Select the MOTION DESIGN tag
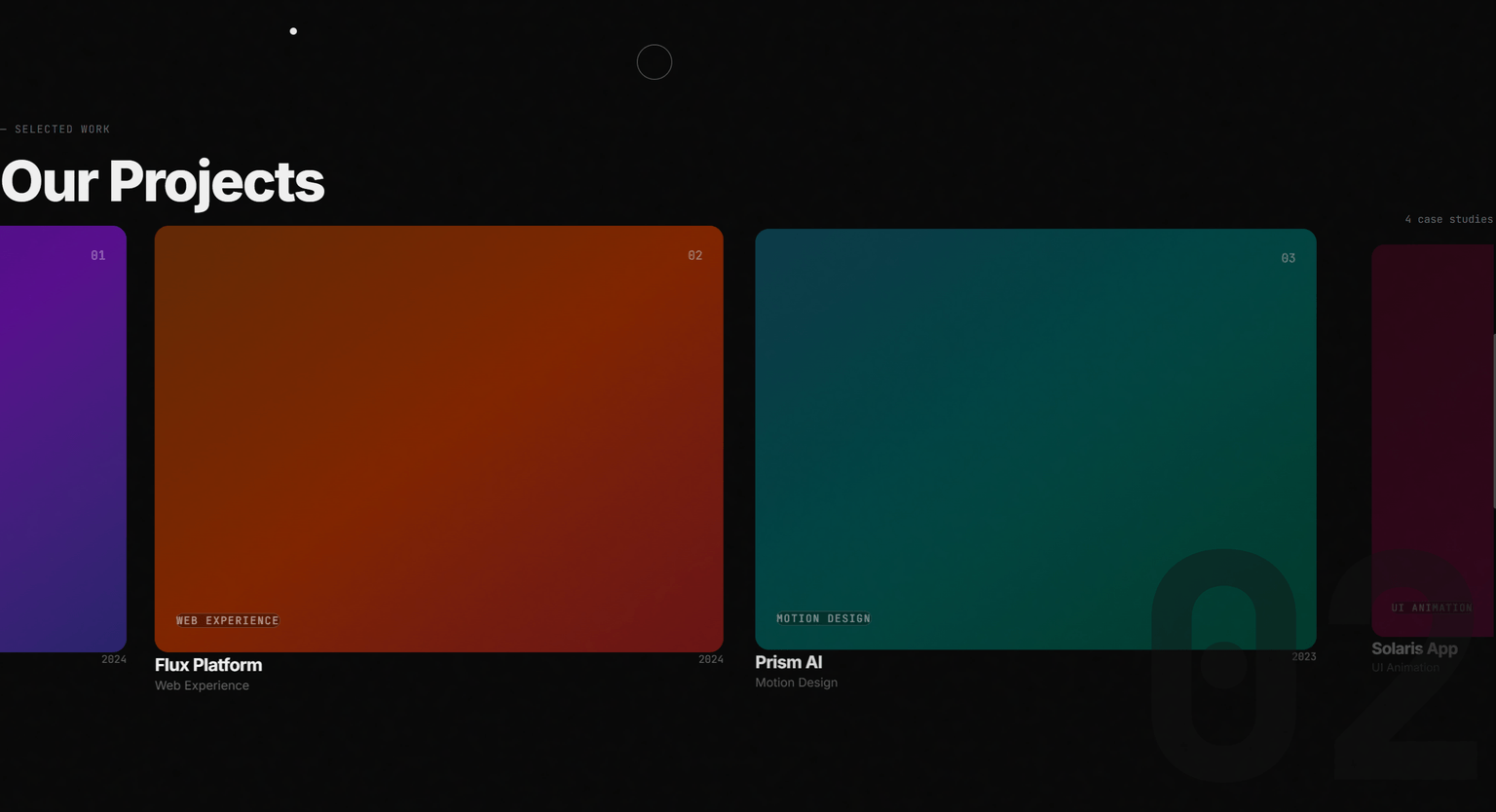The image size is (1496, 812). (823, 618)
